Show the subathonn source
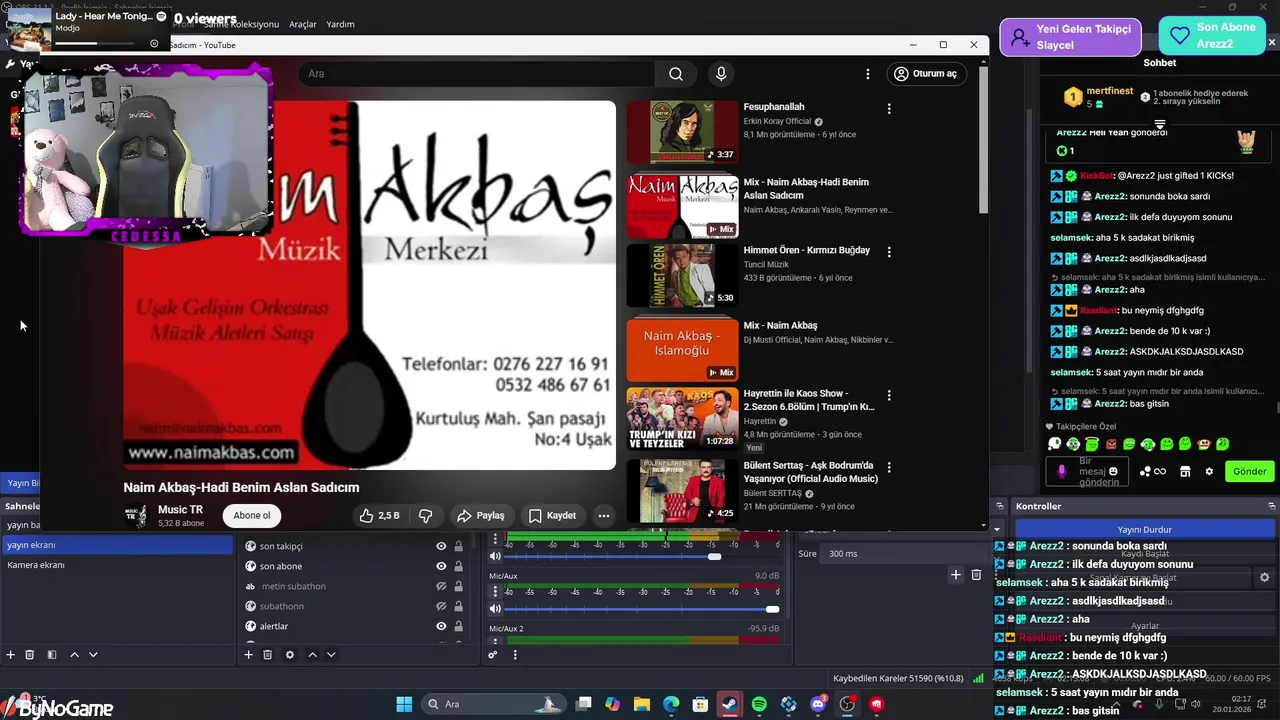 pos(441,606)
